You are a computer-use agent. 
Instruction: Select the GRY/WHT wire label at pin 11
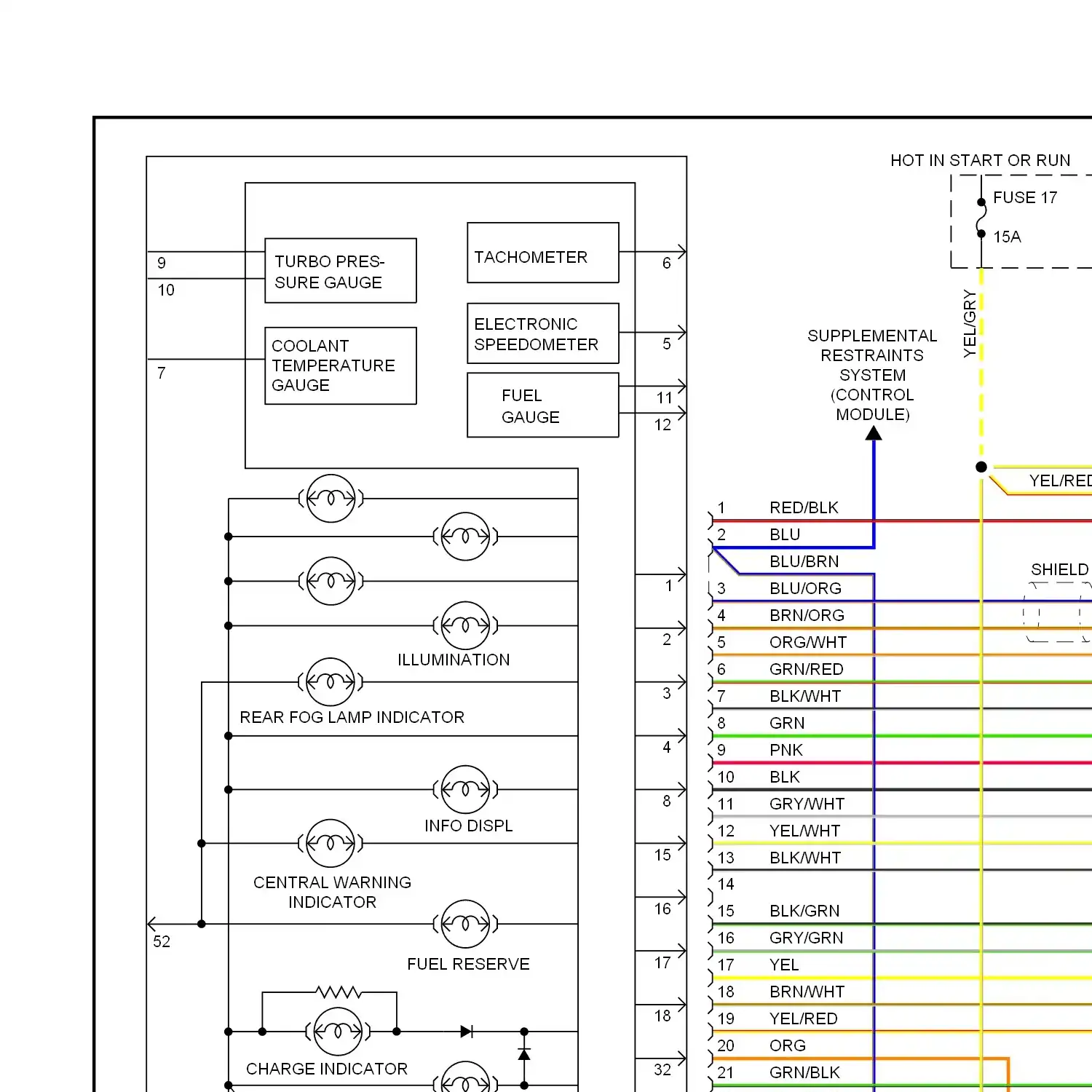tap(807, 804)
